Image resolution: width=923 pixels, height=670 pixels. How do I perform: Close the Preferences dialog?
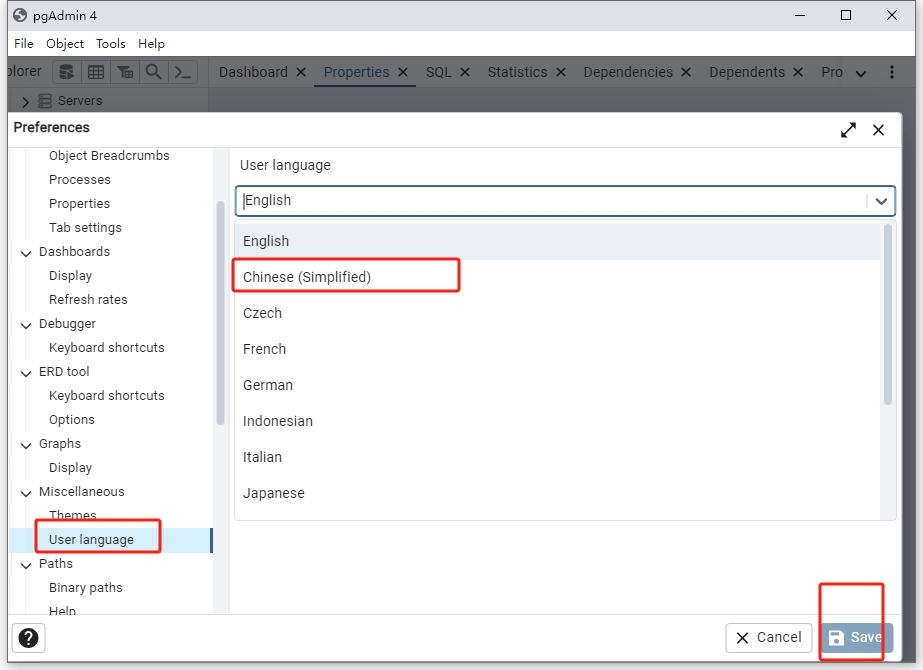point(878,130)
